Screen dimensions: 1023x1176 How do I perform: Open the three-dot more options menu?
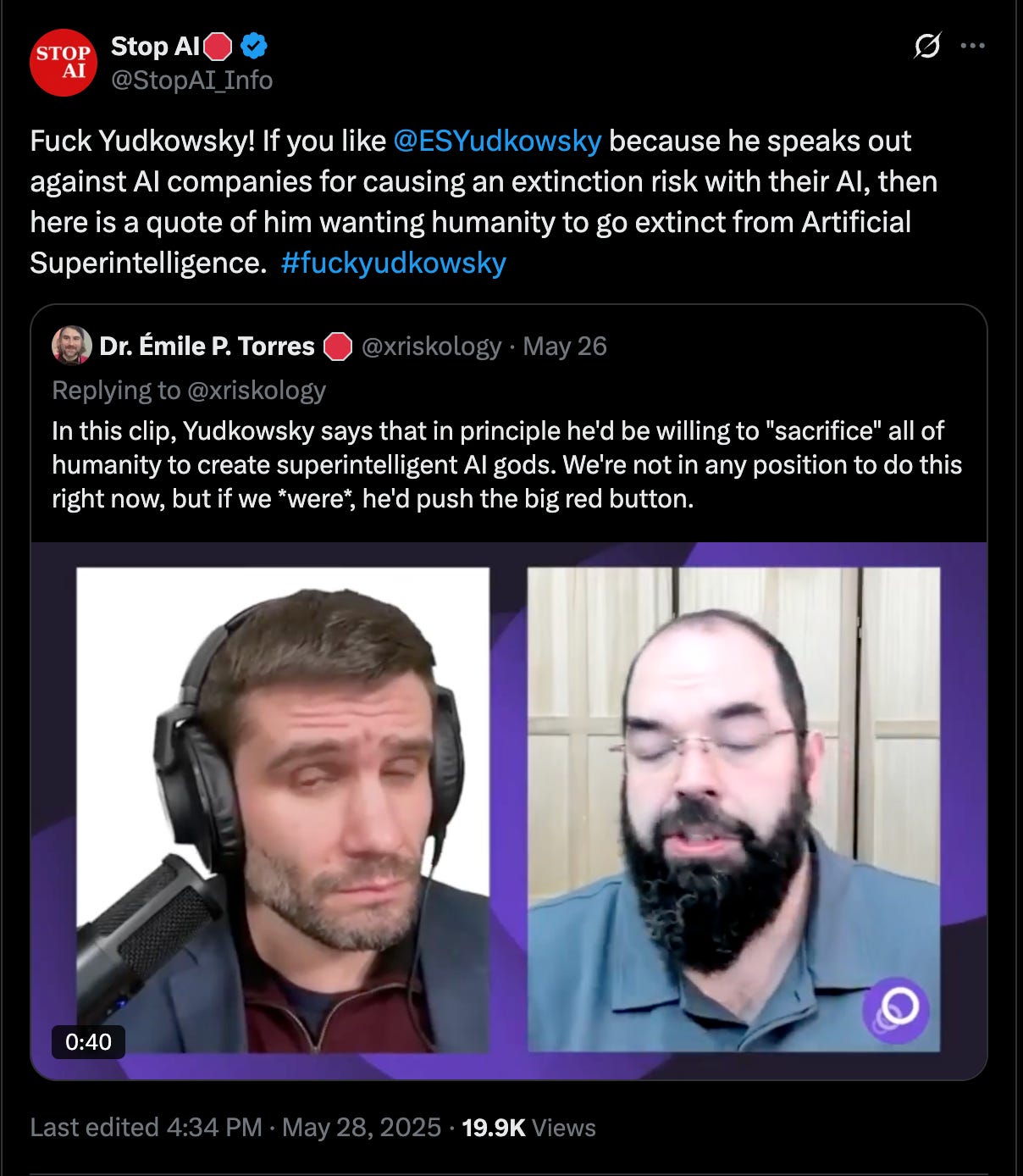tap(973, 46)
